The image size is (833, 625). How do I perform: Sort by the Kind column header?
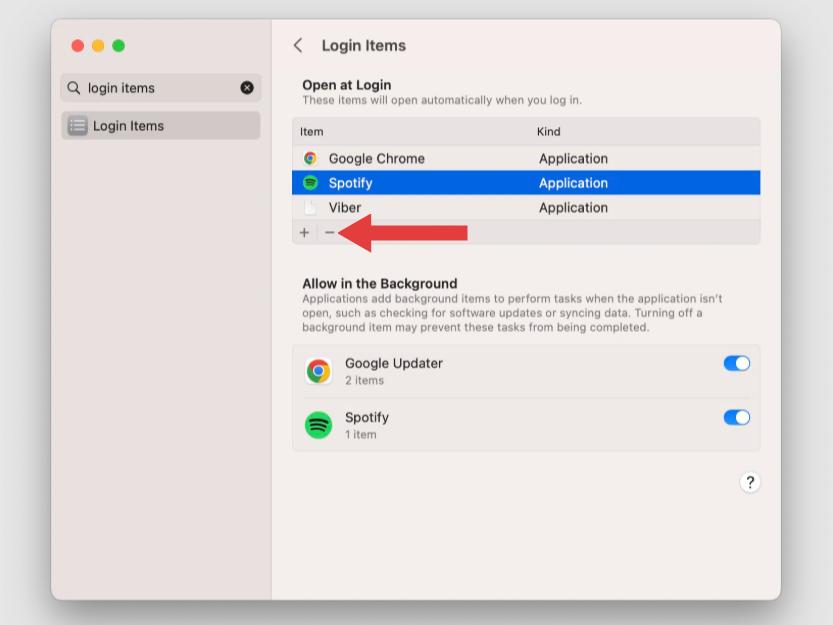point(548,132)
